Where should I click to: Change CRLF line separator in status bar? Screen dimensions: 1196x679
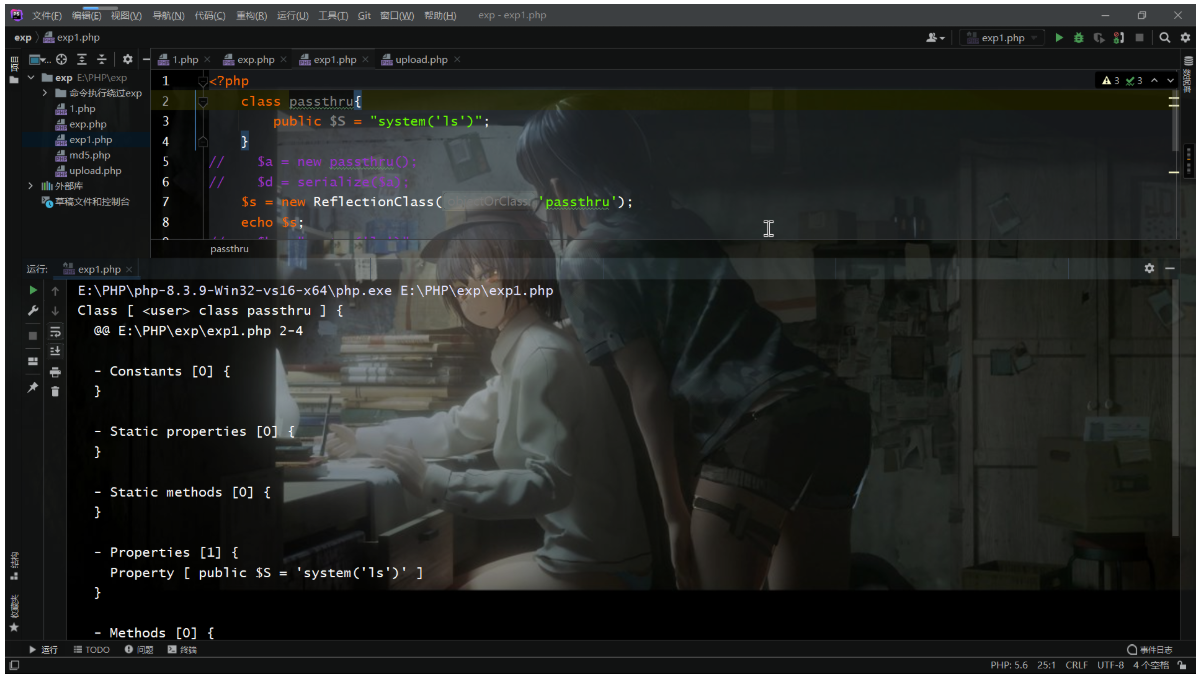(1076, 665)
